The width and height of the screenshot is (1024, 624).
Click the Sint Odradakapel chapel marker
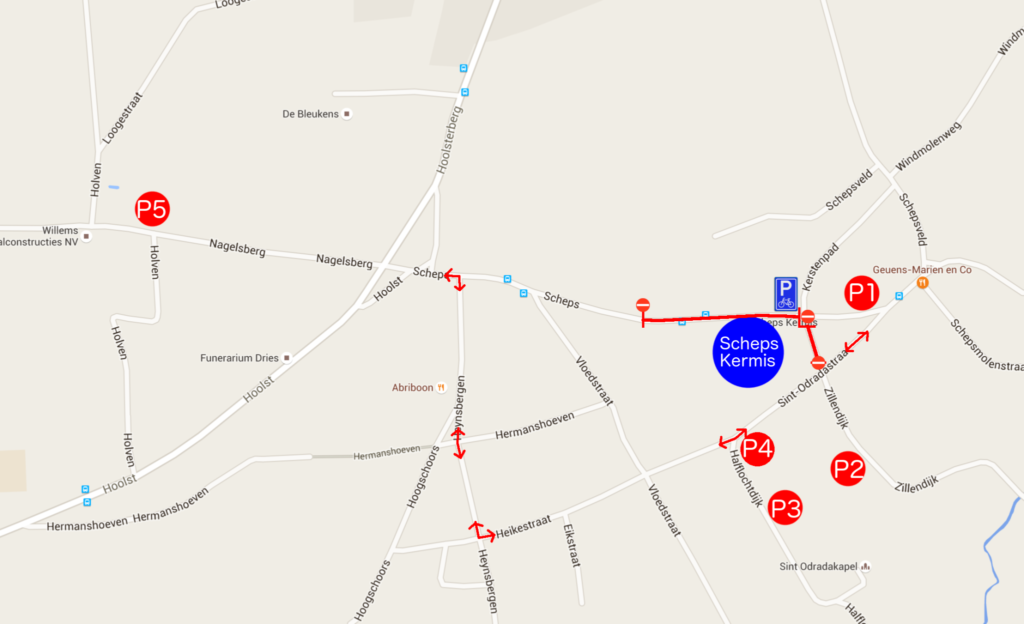click(865, 567)
